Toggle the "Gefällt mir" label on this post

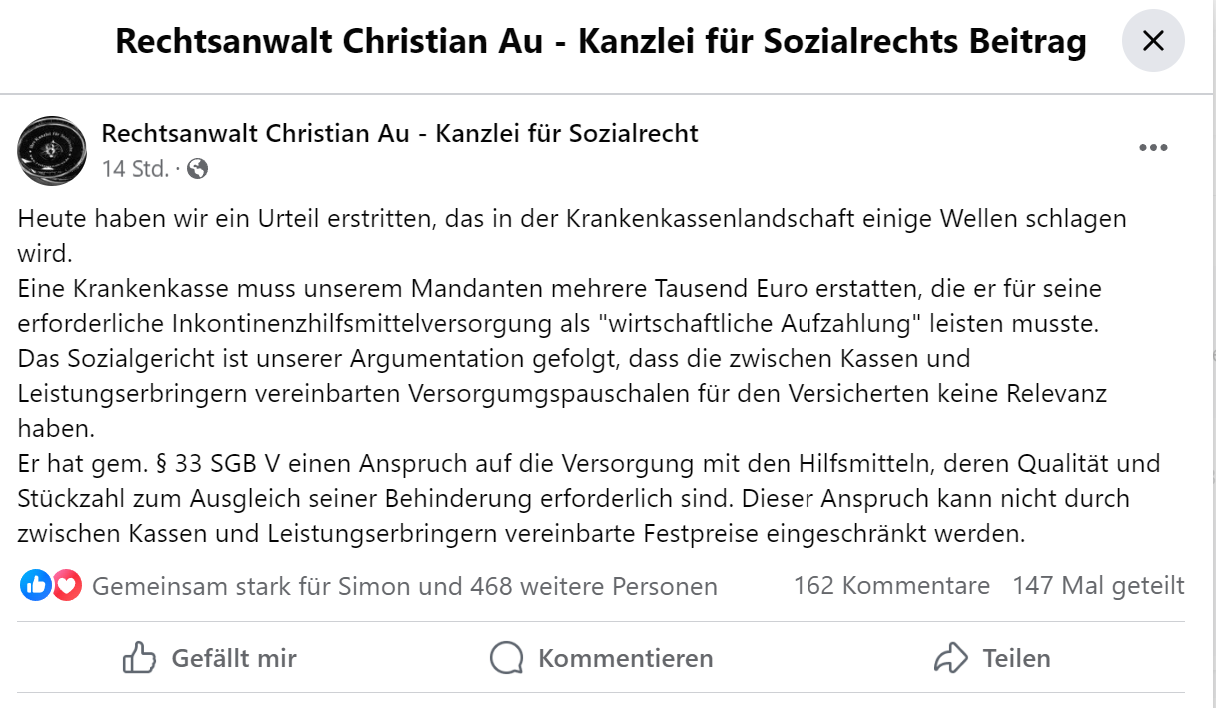pos(234,658)
